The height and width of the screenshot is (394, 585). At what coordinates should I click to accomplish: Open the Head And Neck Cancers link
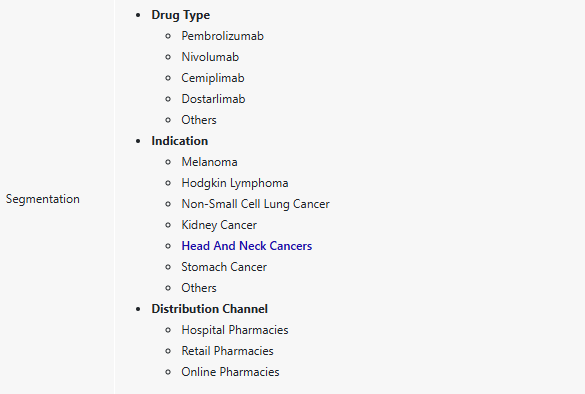(247, 246)
